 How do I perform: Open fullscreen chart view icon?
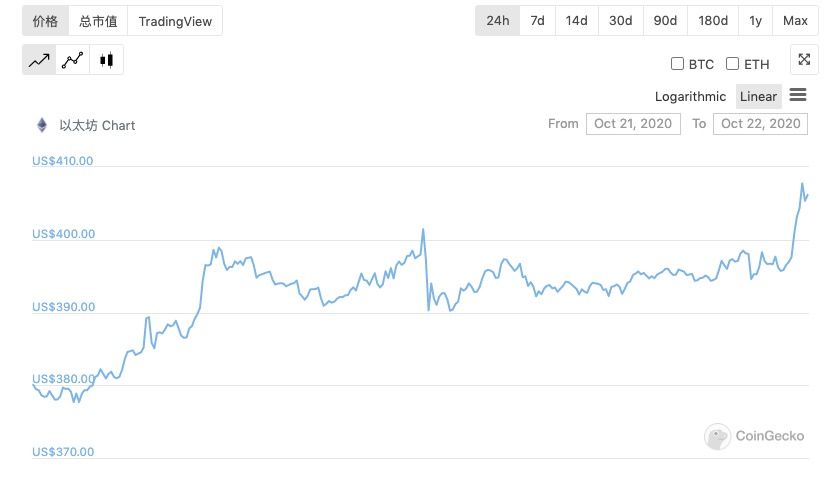pyautogui.click(x=804, y=59)
